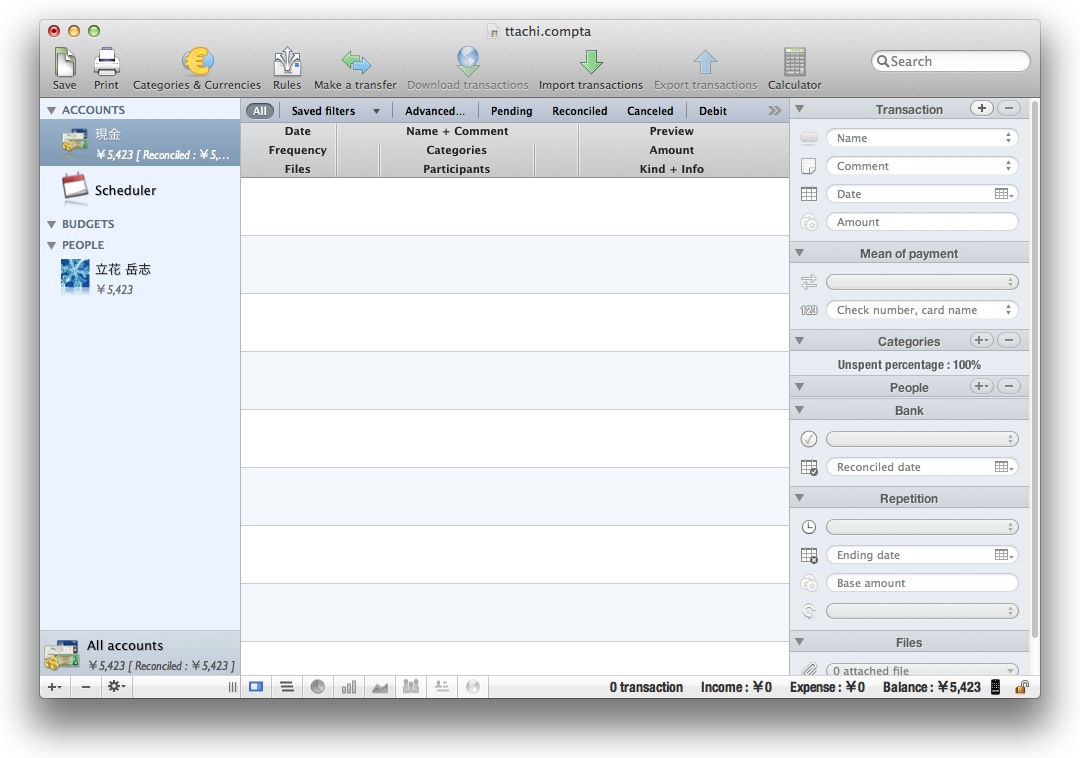Viewport: 1080px width, 758px height.
Task: Add a new transaction with plus button
Action: click(981, 108)
